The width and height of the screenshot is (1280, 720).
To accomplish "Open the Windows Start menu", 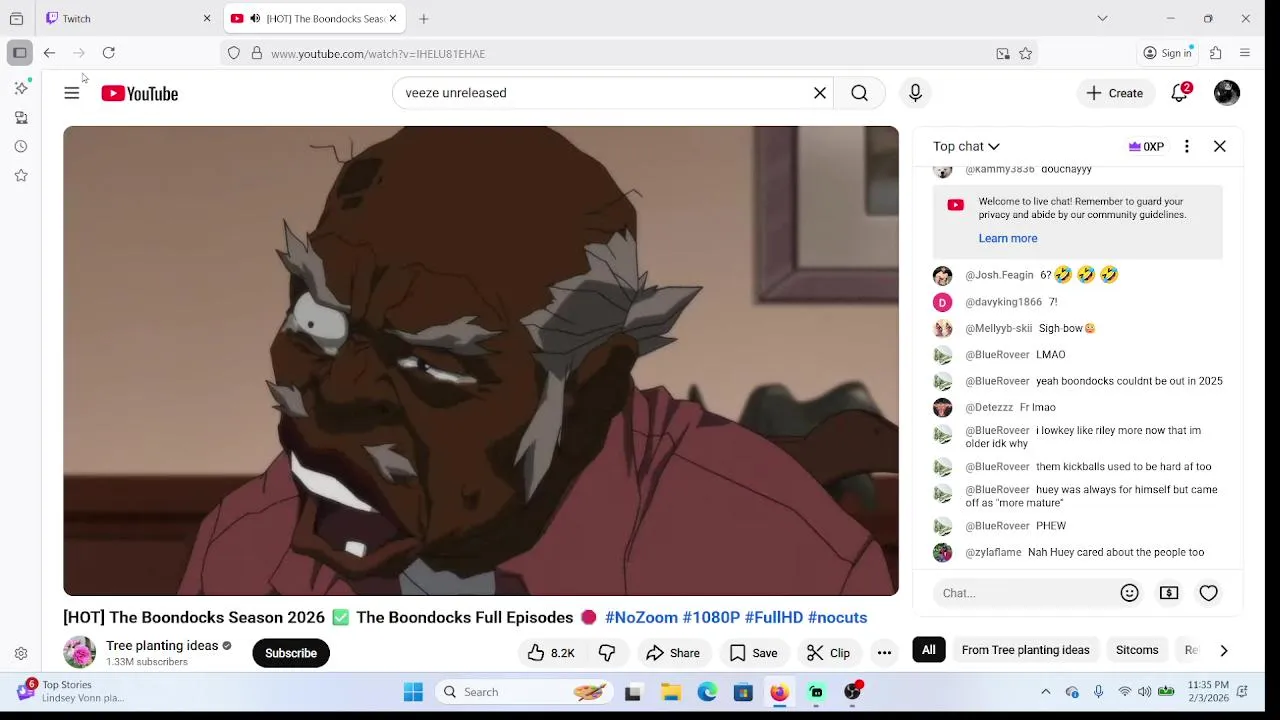I will (413, 692).
